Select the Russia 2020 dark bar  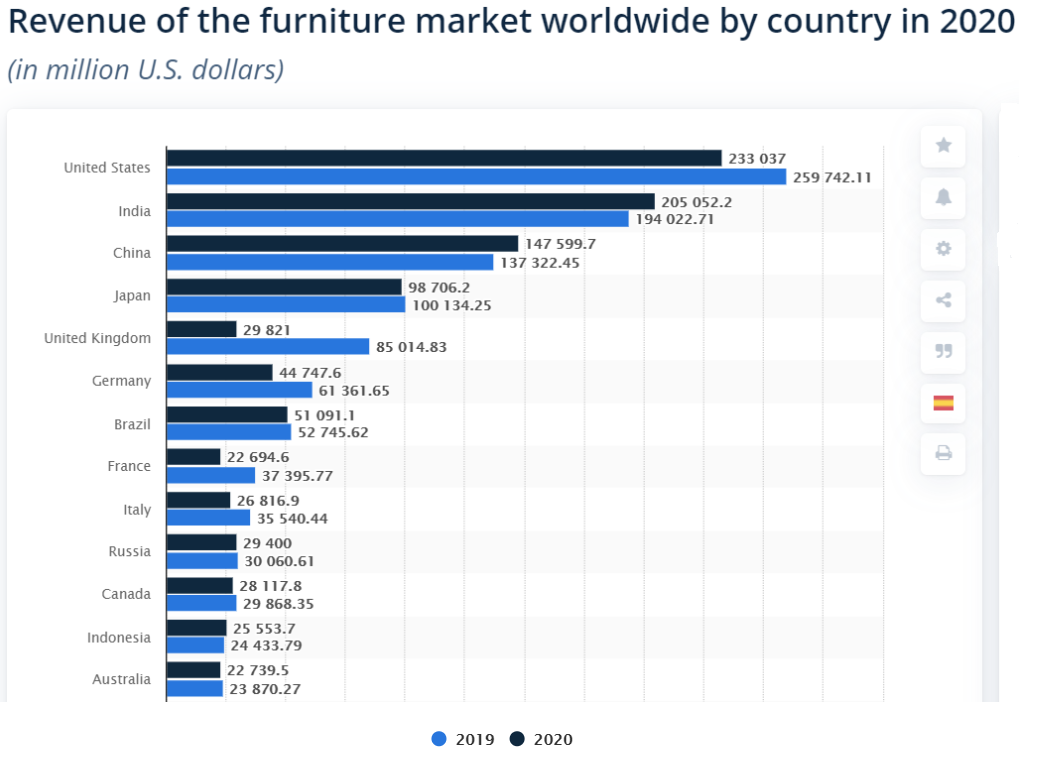201,542
